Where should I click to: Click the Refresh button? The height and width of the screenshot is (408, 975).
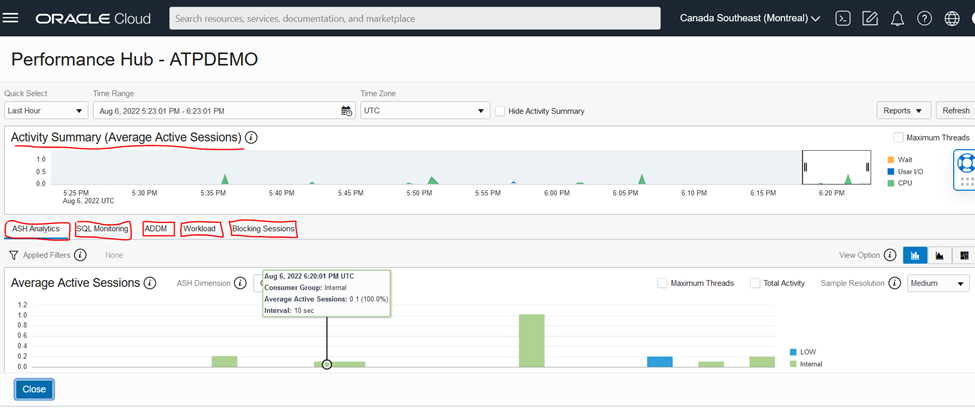pyautogui.click(x=955, y=111)
